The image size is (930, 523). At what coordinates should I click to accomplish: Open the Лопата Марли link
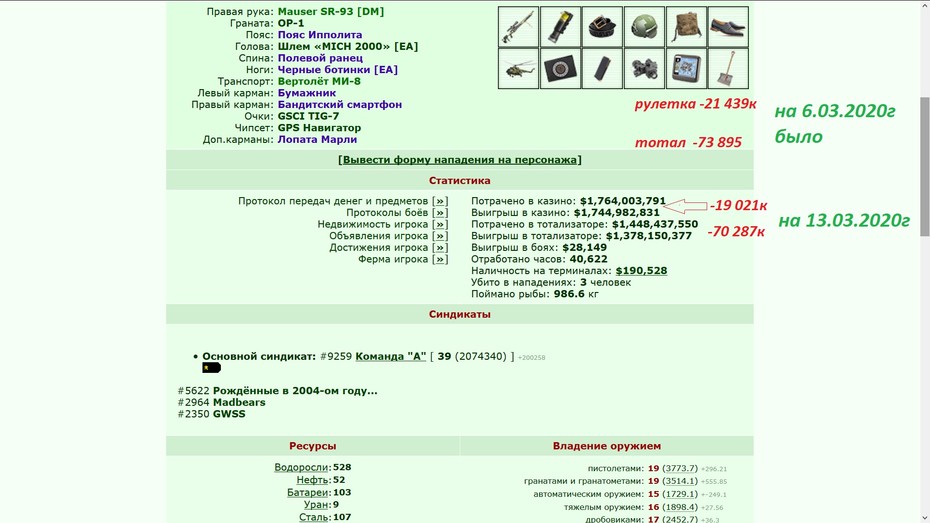pos(317,139)
